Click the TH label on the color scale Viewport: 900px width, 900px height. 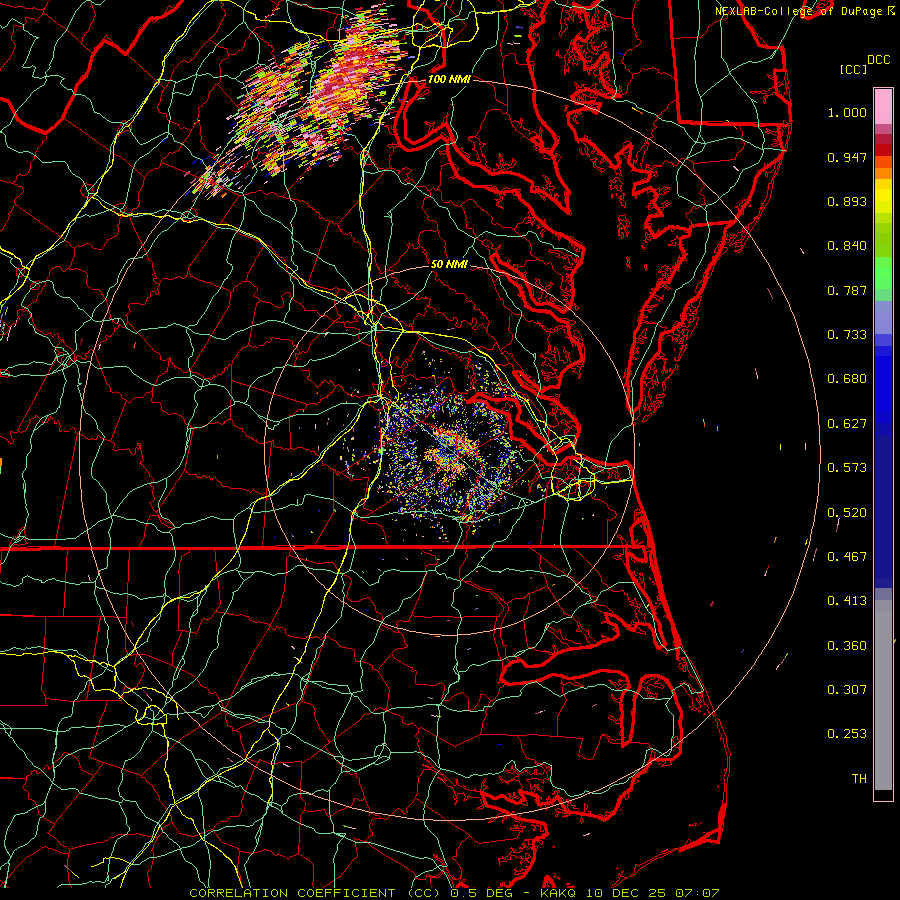coord(859,779)
